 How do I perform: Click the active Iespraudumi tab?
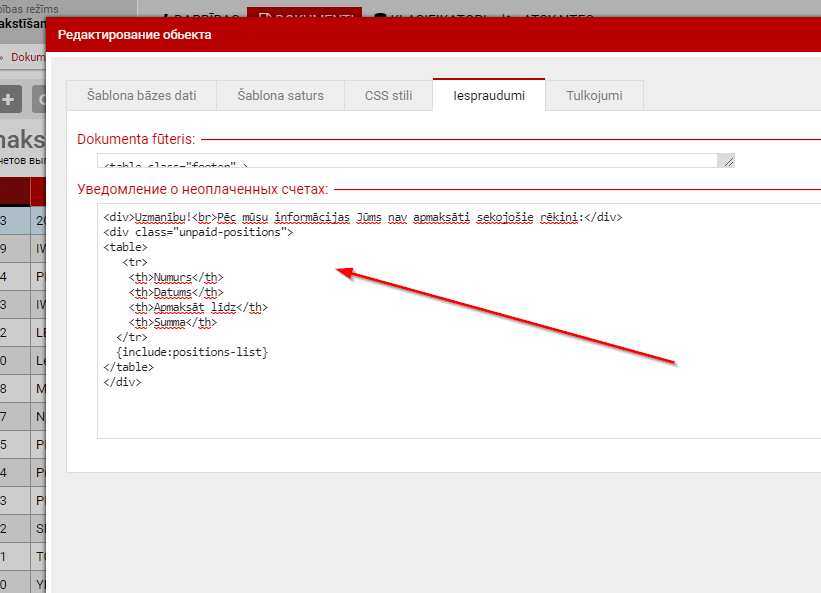(488, 95)
